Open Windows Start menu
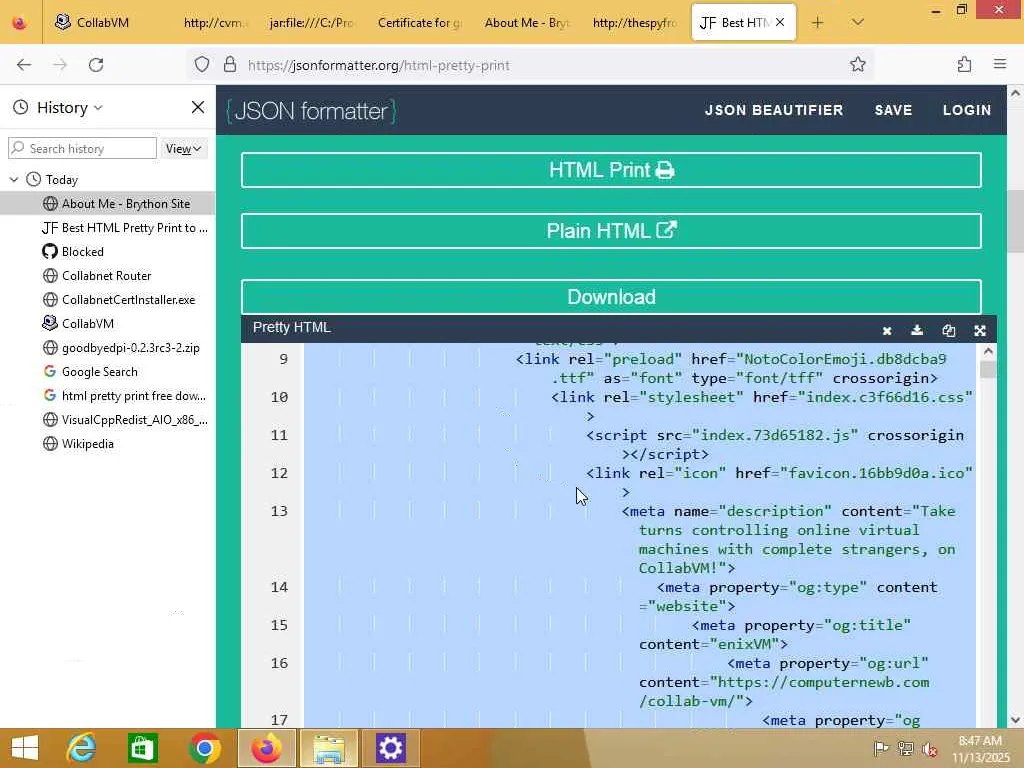The height and width of the screenshot is (768, 1024). 25,748
